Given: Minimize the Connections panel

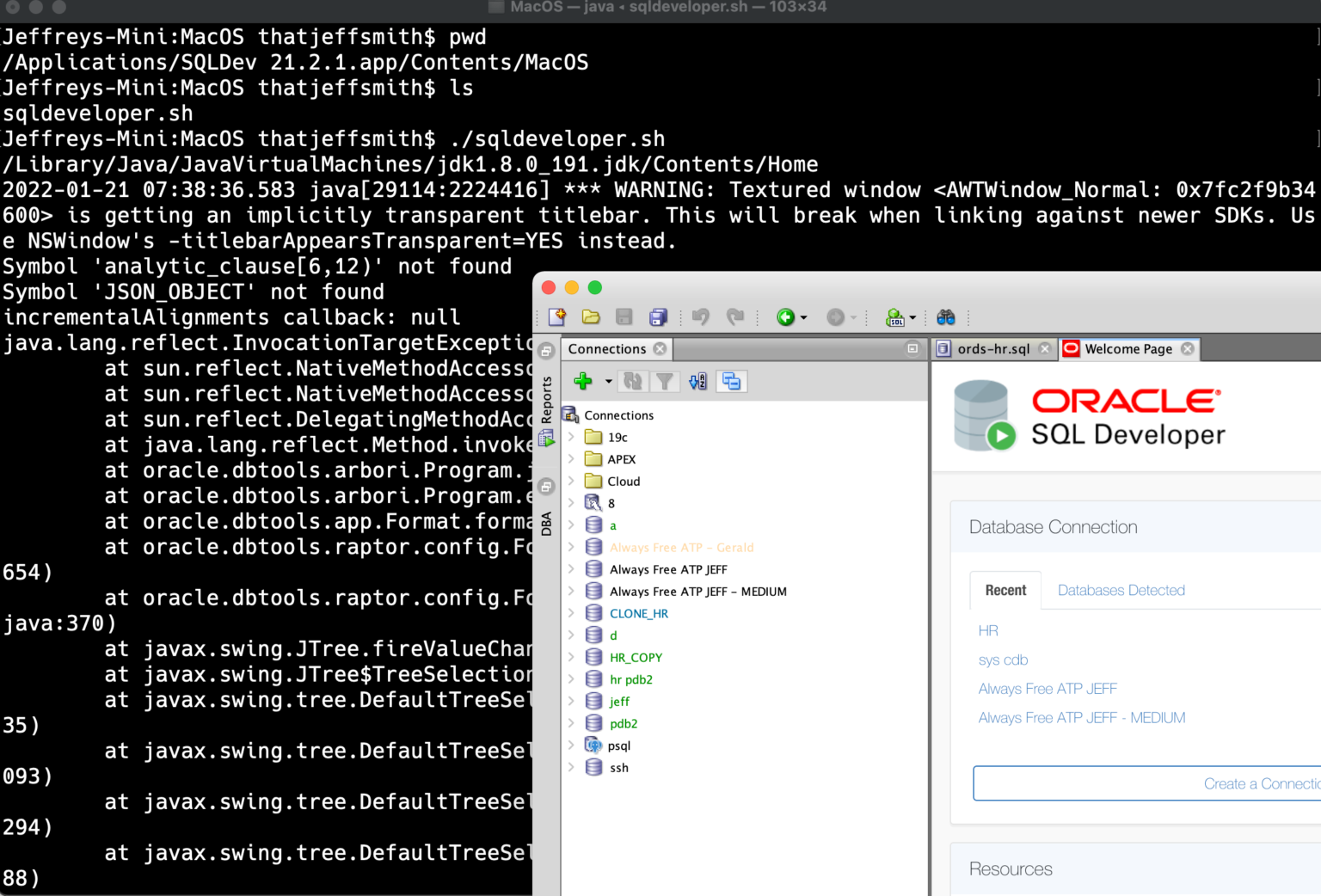Looking at the screenshot, I should coord(912,348).
